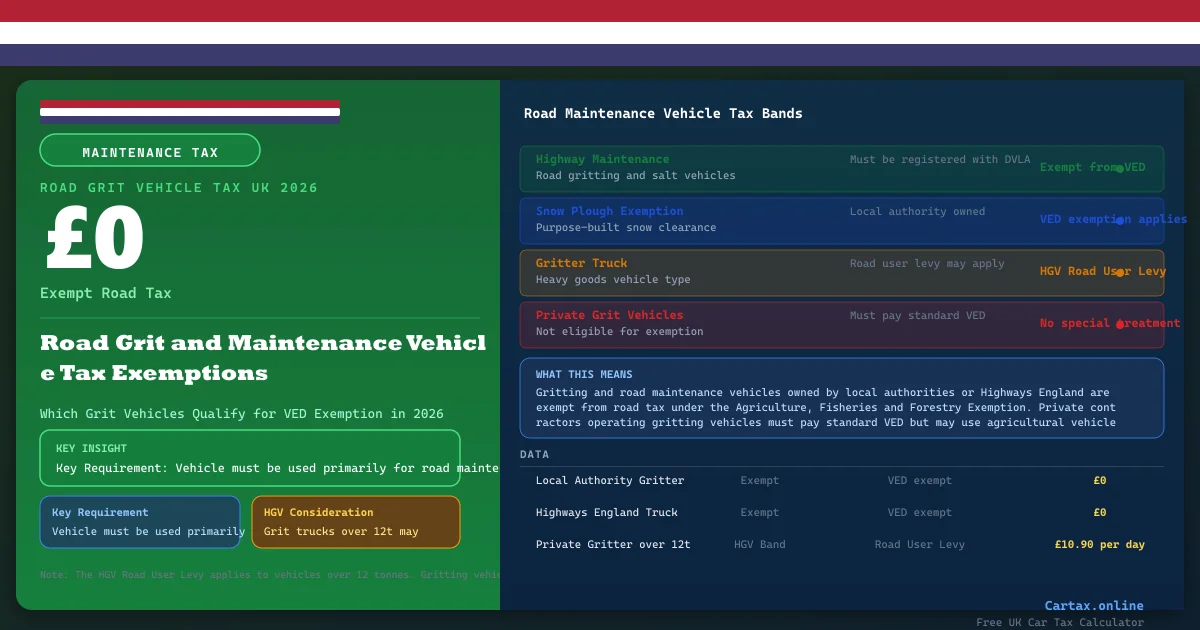Click the blue dot beside VED exemption applies

[x=1121, y=219]
